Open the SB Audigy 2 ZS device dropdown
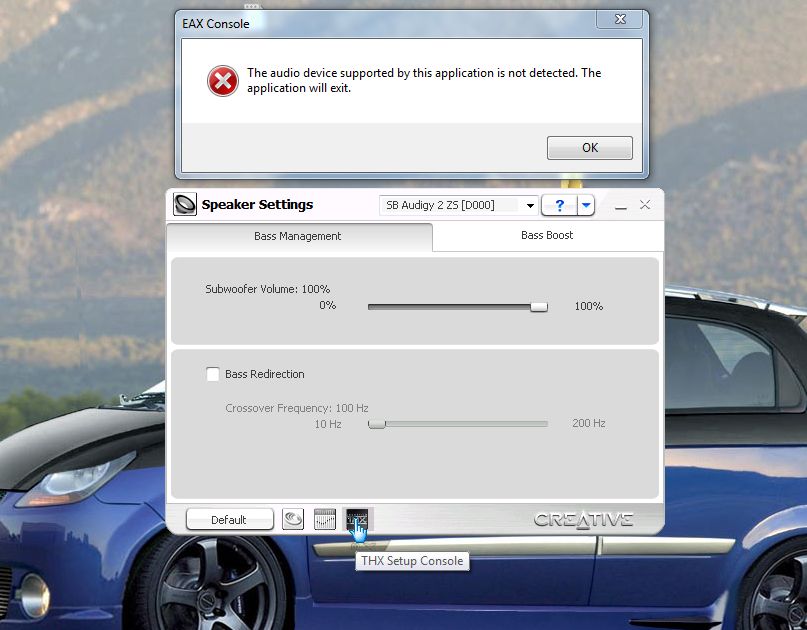Screen dimensions: 807x630 click(459, 205)
